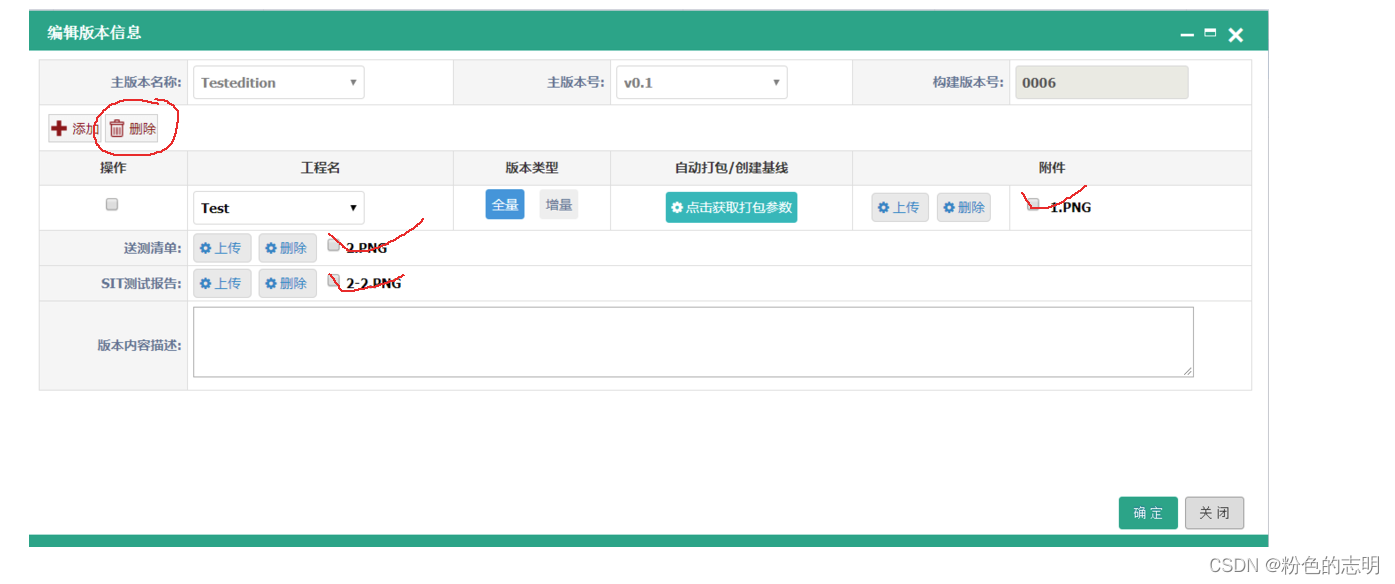Click the 构建版本号 field showing 0006
Viewport: 1395px width, 584px height.
[1102, 83]
